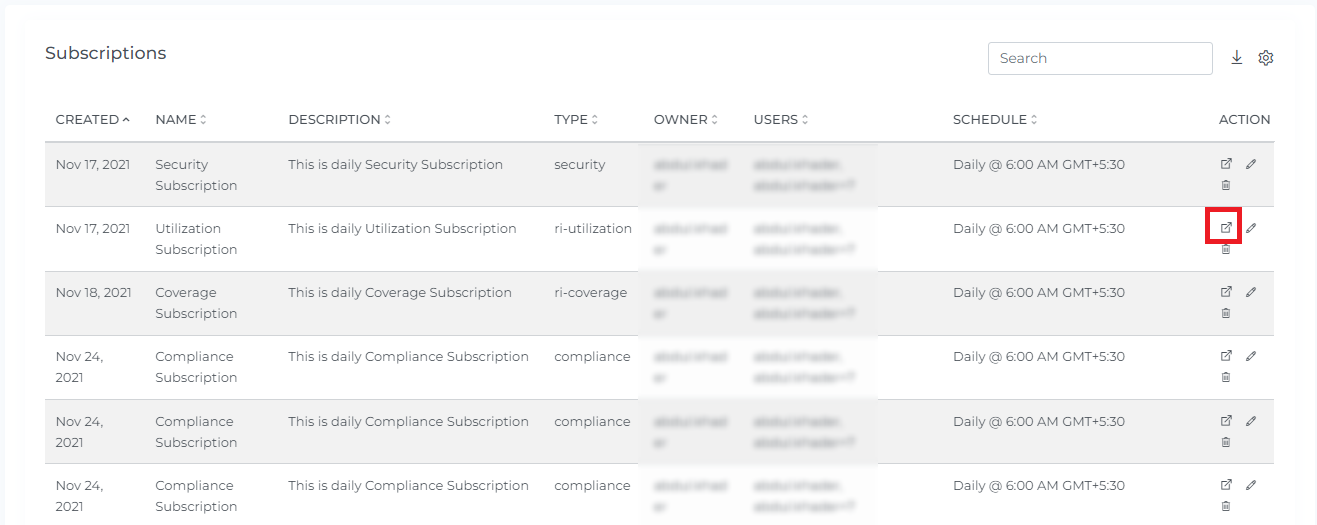The image size is (1317, 525).
Task: Delete the Utilization Subscription trash icon
Action: [x=1226, y=249]
